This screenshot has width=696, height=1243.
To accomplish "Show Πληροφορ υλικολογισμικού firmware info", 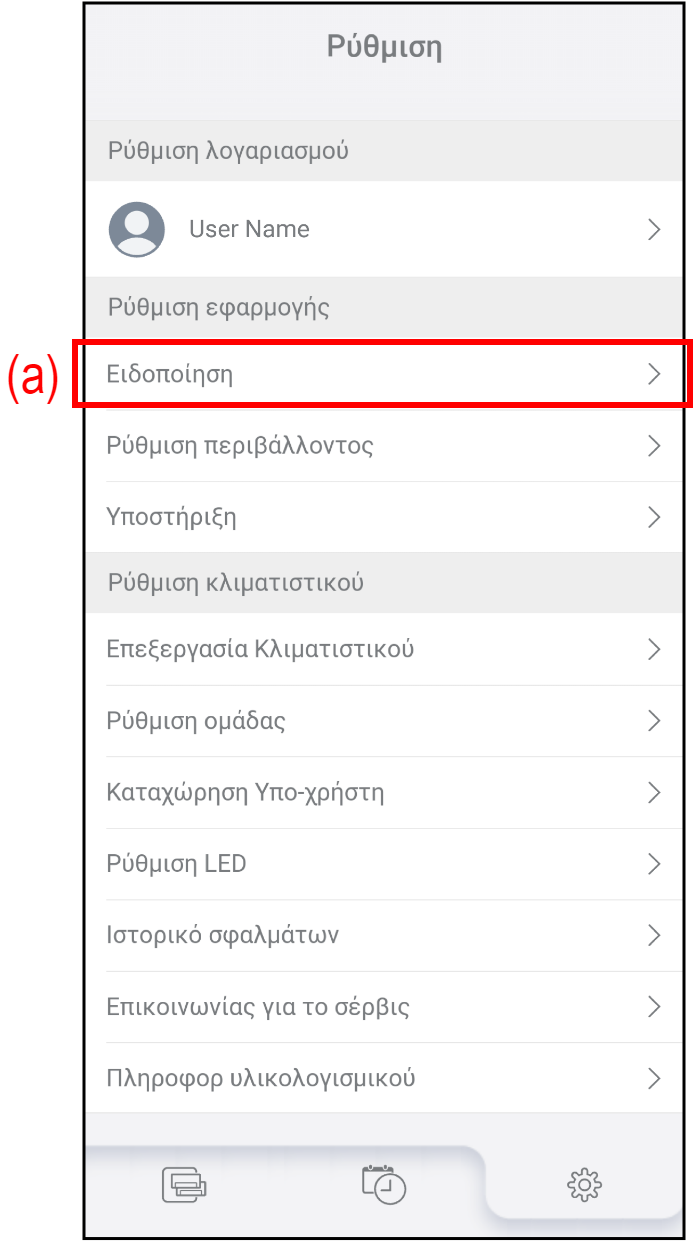I will [261, 1078].
